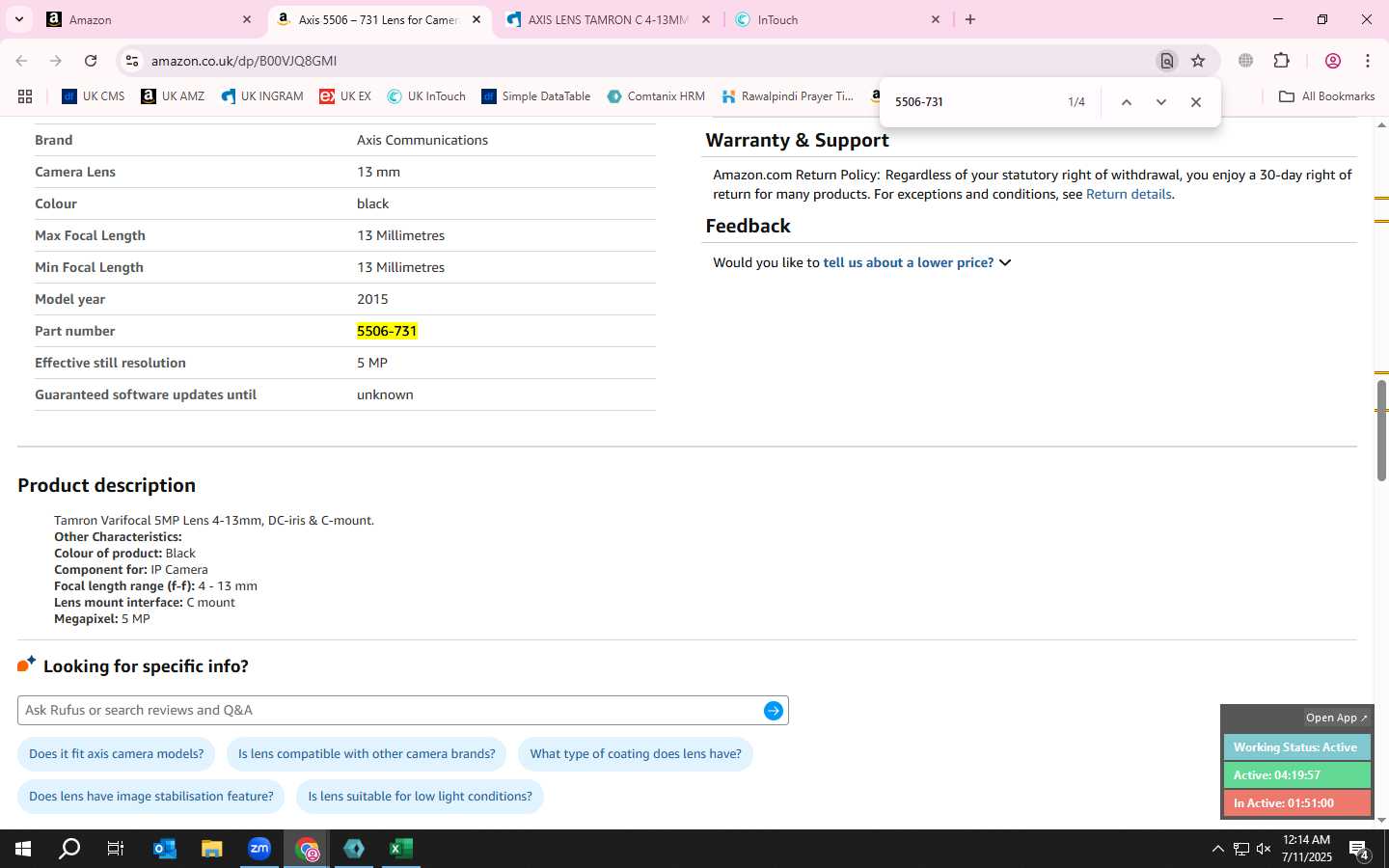
Task: Open UK AMZ bookmark
Action: coord(173,96)
